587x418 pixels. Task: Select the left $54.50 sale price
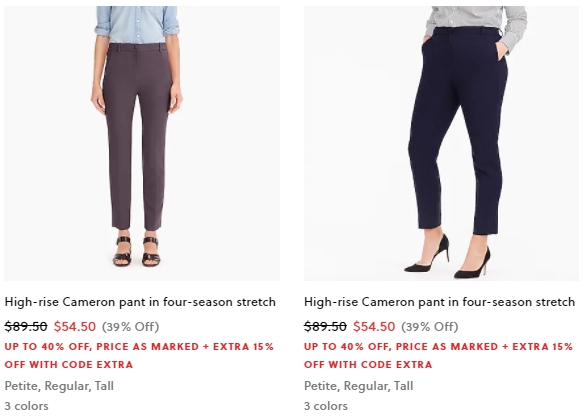tap(75, 327)
